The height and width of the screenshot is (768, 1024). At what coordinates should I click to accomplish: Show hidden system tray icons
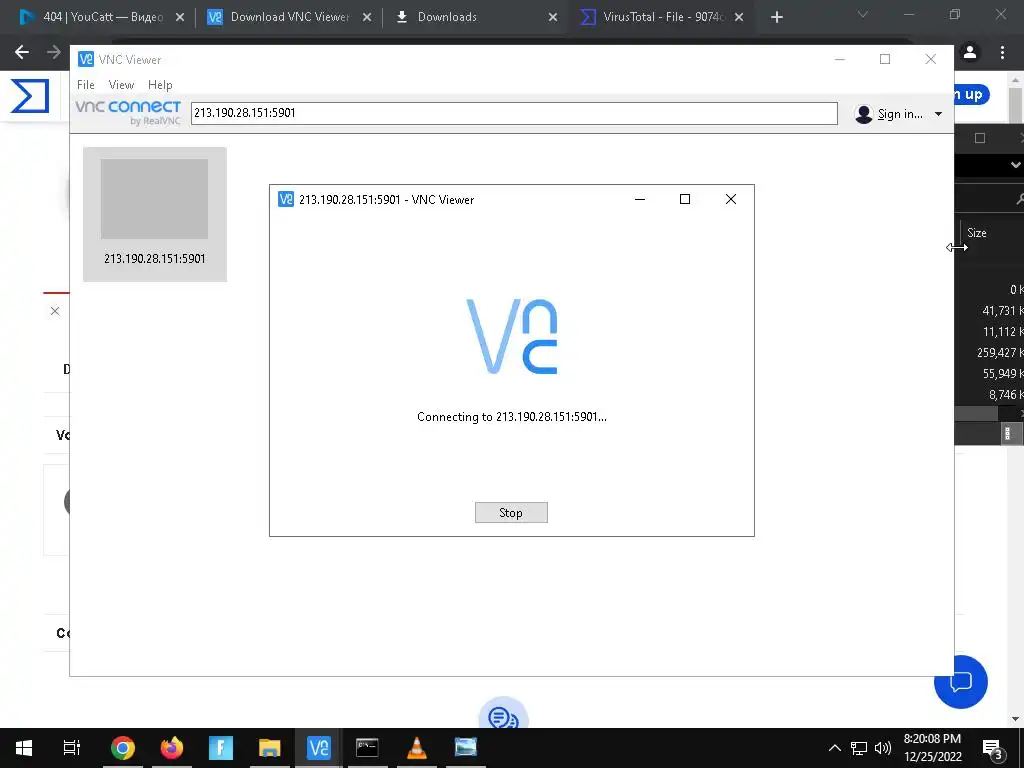tap(835, 748)
